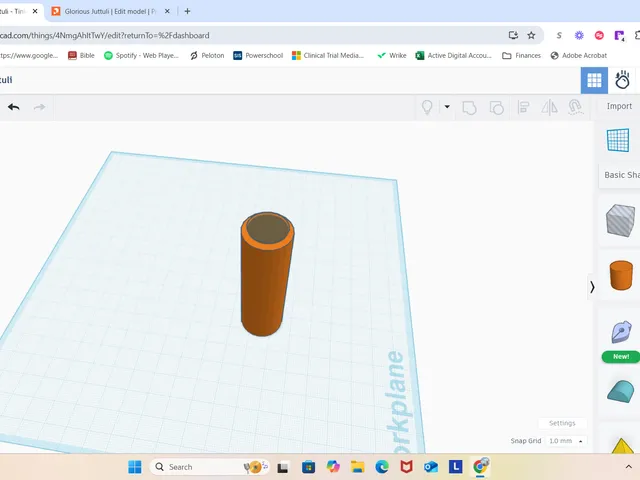
Task: Pick the teal Round Roof shape
Action: pyautogui.click(x=621, y=391)
